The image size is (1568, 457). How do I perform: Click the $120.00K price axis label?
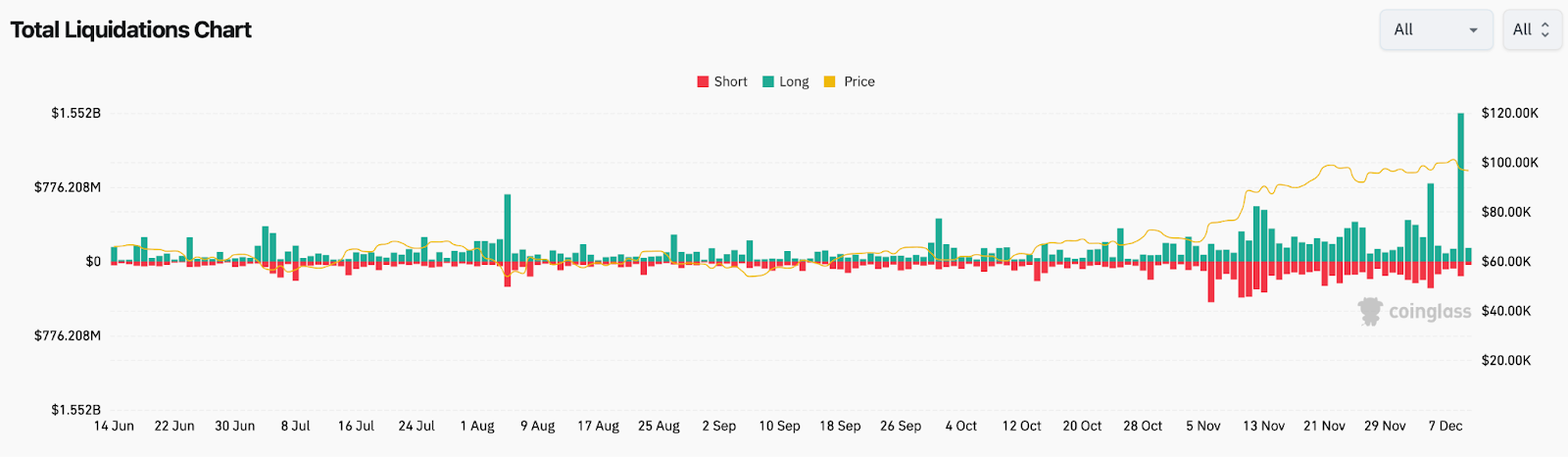(1509, 113)
